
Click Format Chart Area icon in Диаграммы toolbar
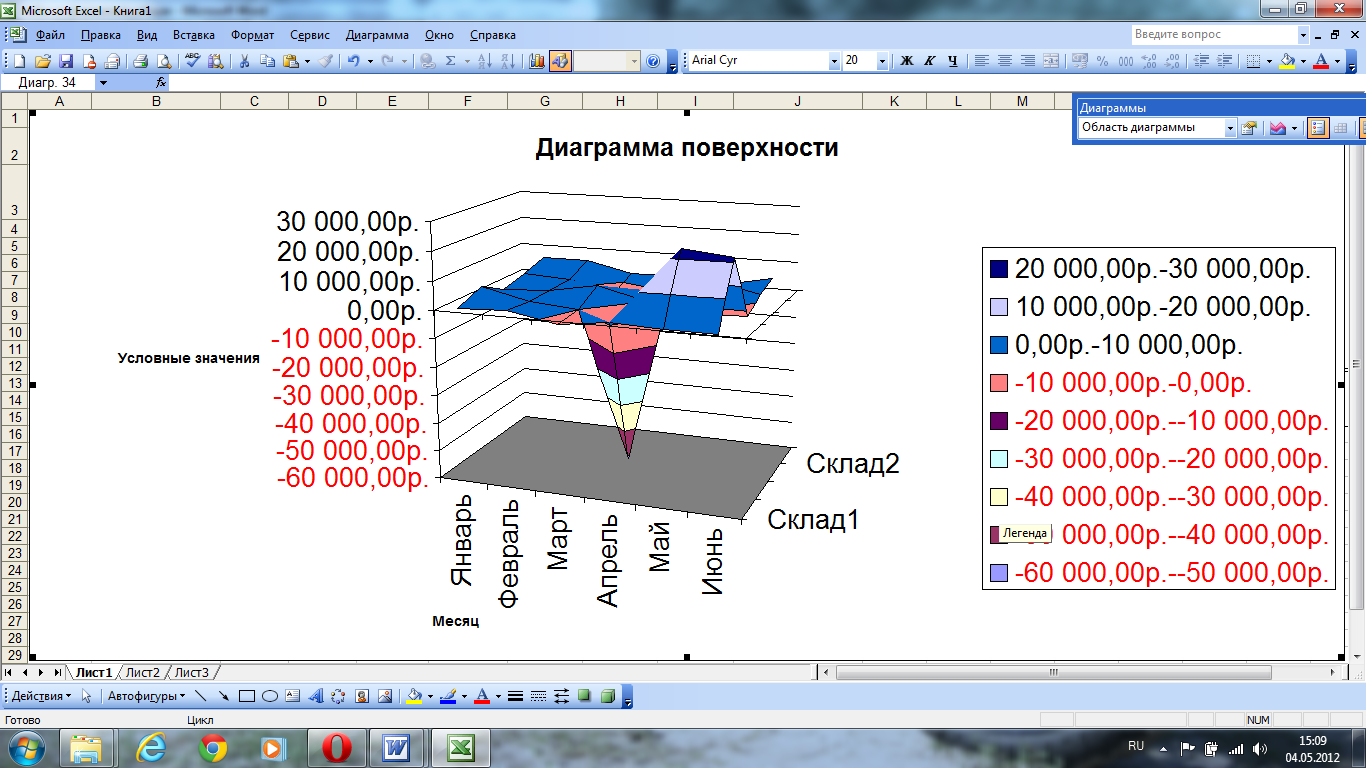(1249, 128)
